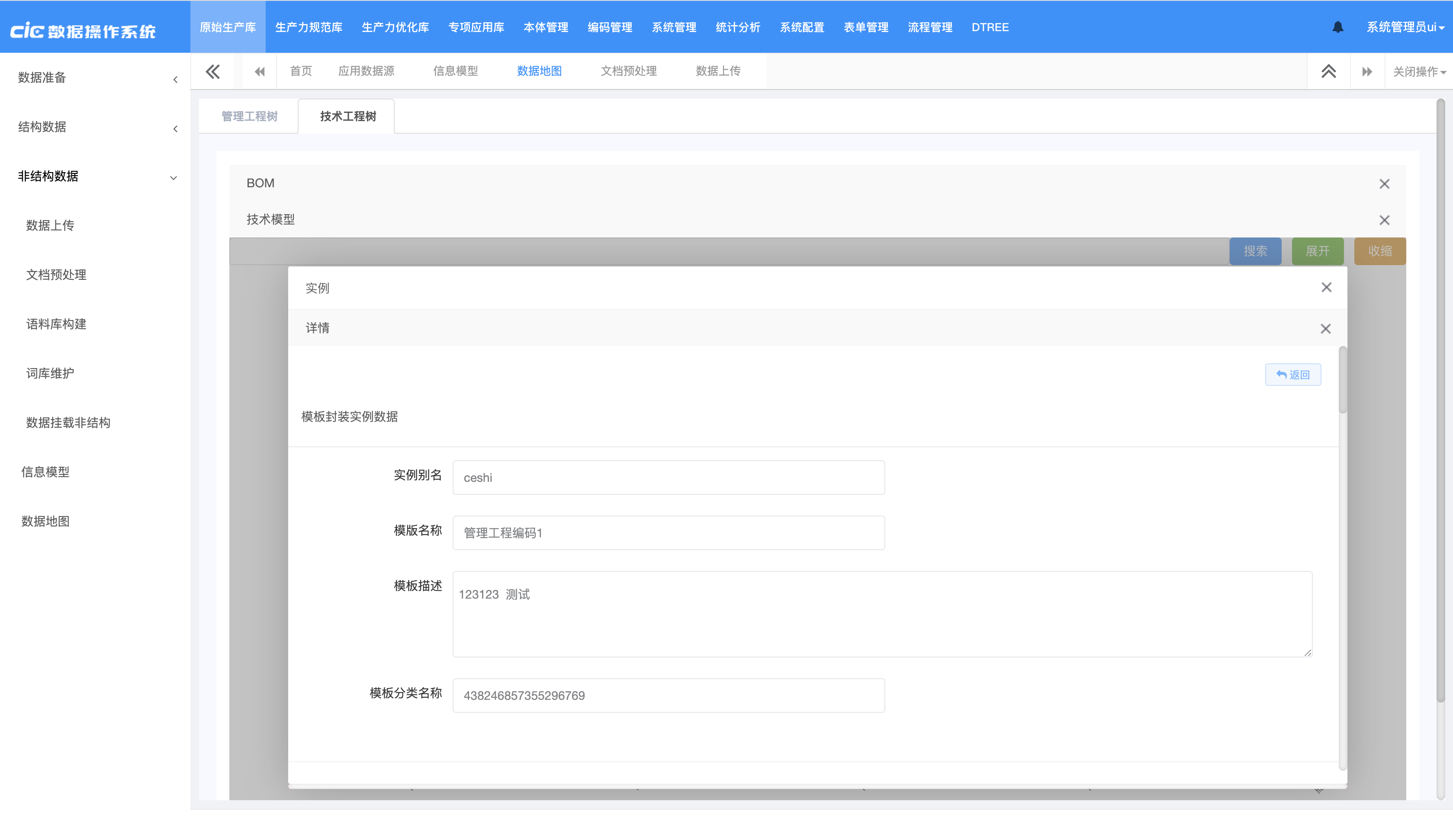Switch to the 管理工程树 tab
1453x840 pixels.
click(249, 116)
